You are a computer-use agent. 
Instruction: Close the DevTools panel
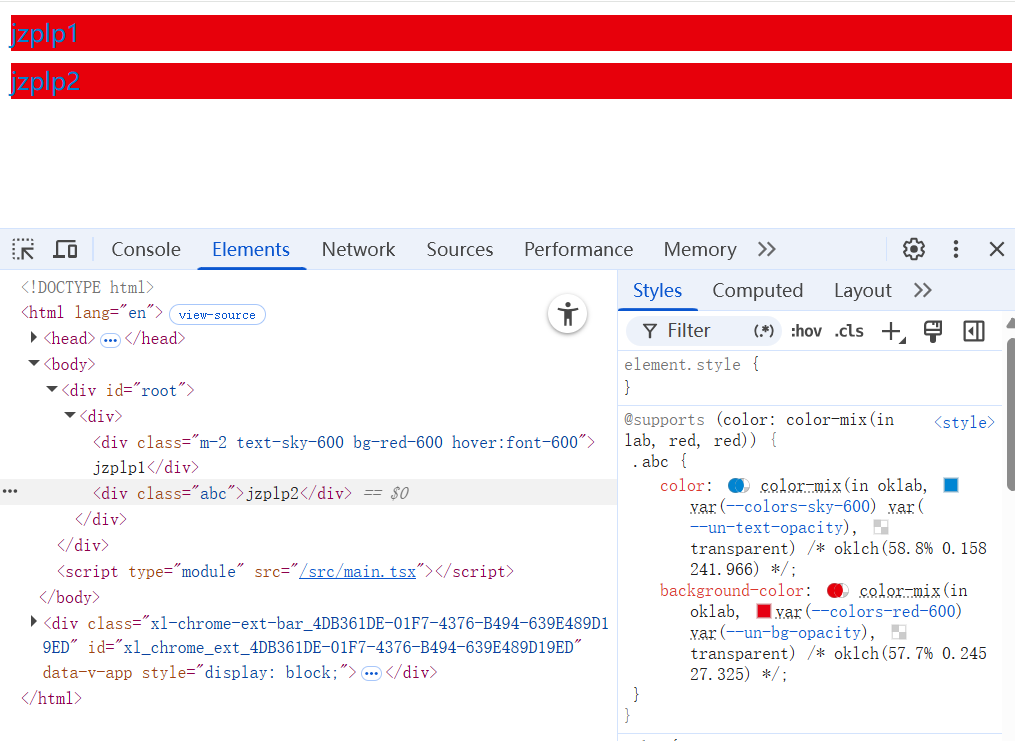(997, 249)
